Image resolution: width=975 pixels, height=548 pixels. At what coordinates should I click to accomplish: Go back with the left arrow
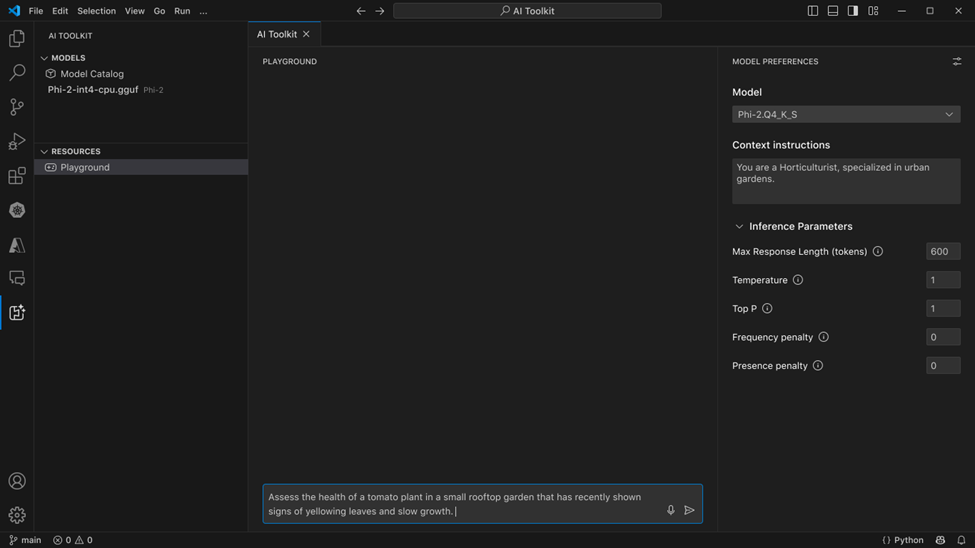[361, 11]
